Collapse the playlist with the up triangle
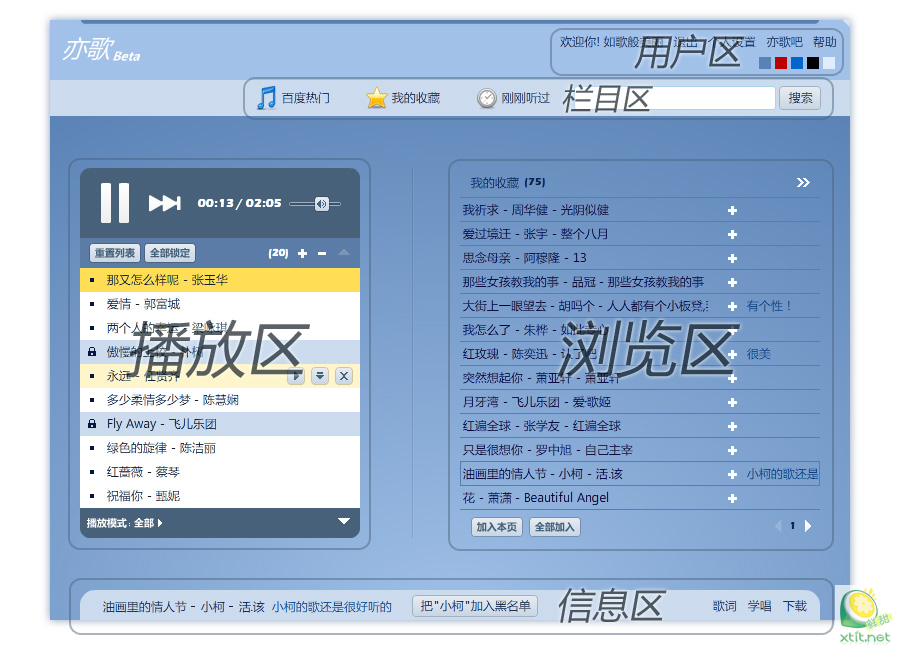Viewport: 900px width, 650px height. click(344, 252)
